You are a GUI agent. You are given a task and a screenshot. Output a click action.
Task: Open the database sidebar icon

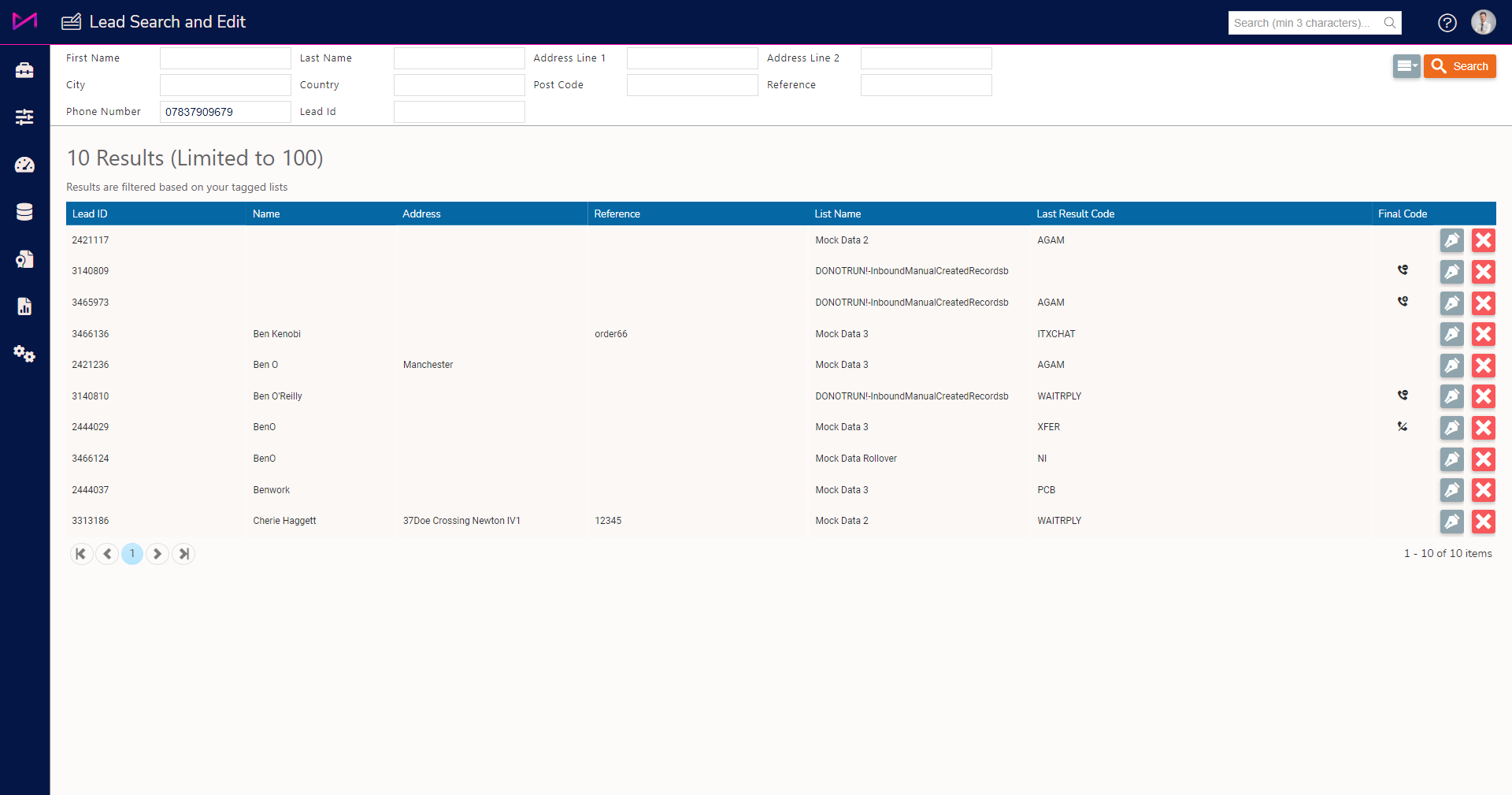coord(24,212)
